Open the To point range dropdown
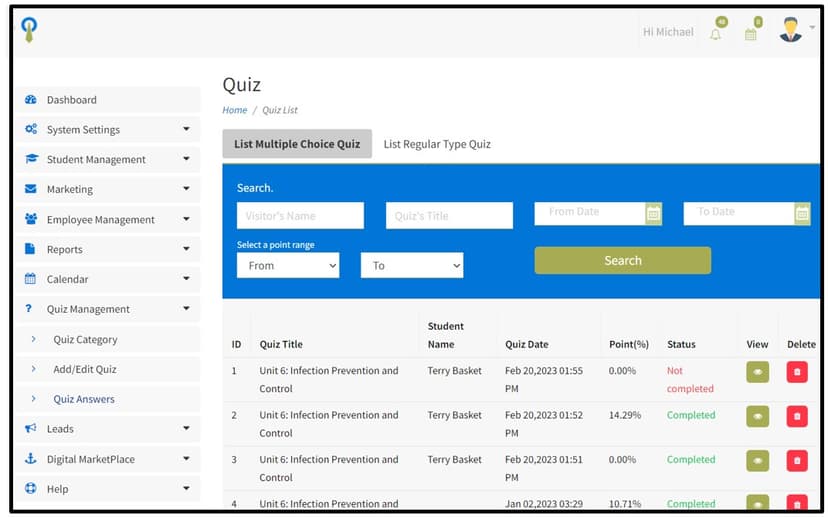This screenshot has height=518, width=828. coord(412,265)
